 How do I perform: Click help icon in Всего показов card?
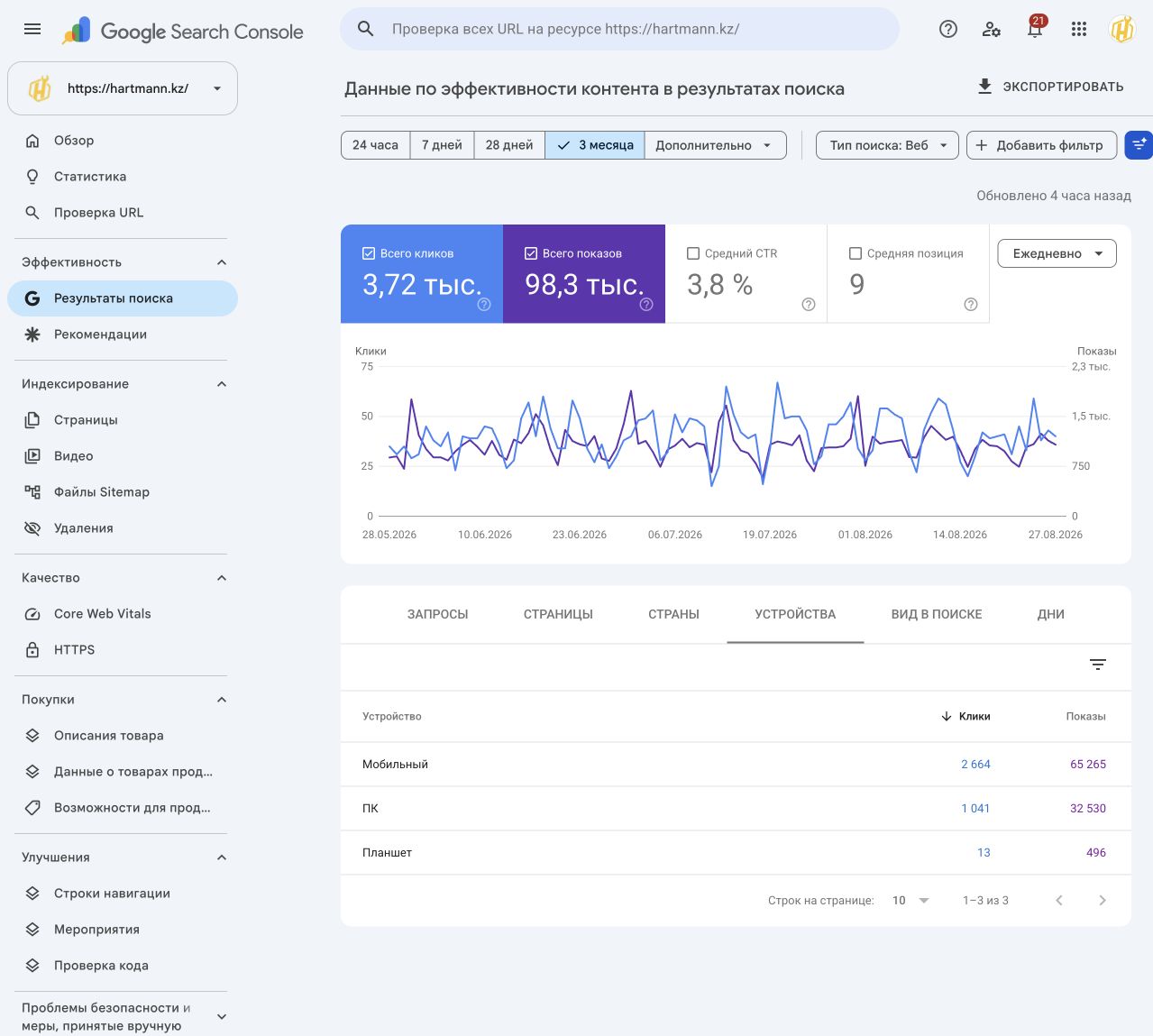click(646, 305)
